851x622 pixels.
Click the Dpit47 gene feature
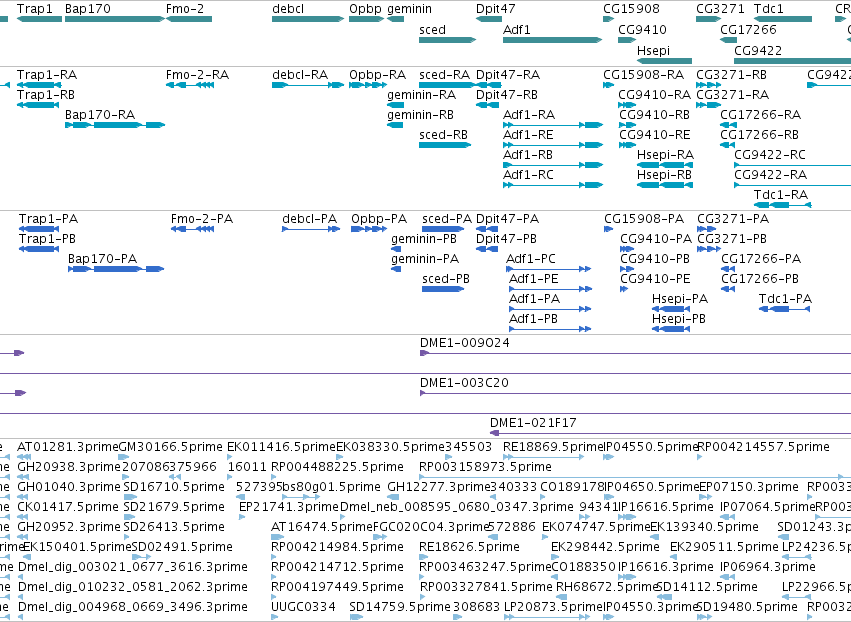(x=489, y=19)
